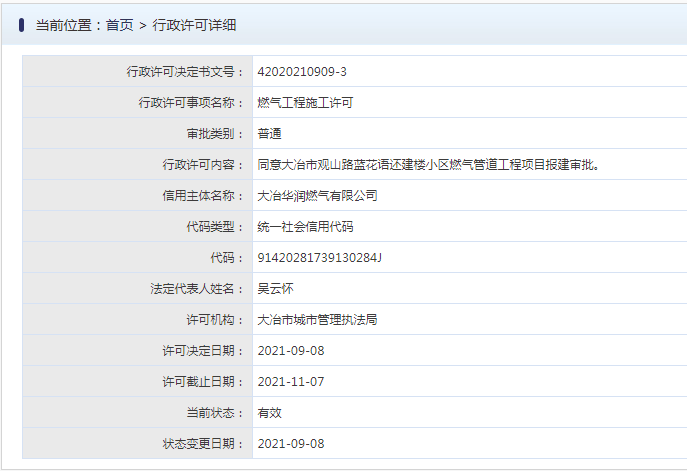Image resolution: width=687 pixels, height=471 pixels.
Task: Select document number 42020210909-3
Action: [302, 71]
